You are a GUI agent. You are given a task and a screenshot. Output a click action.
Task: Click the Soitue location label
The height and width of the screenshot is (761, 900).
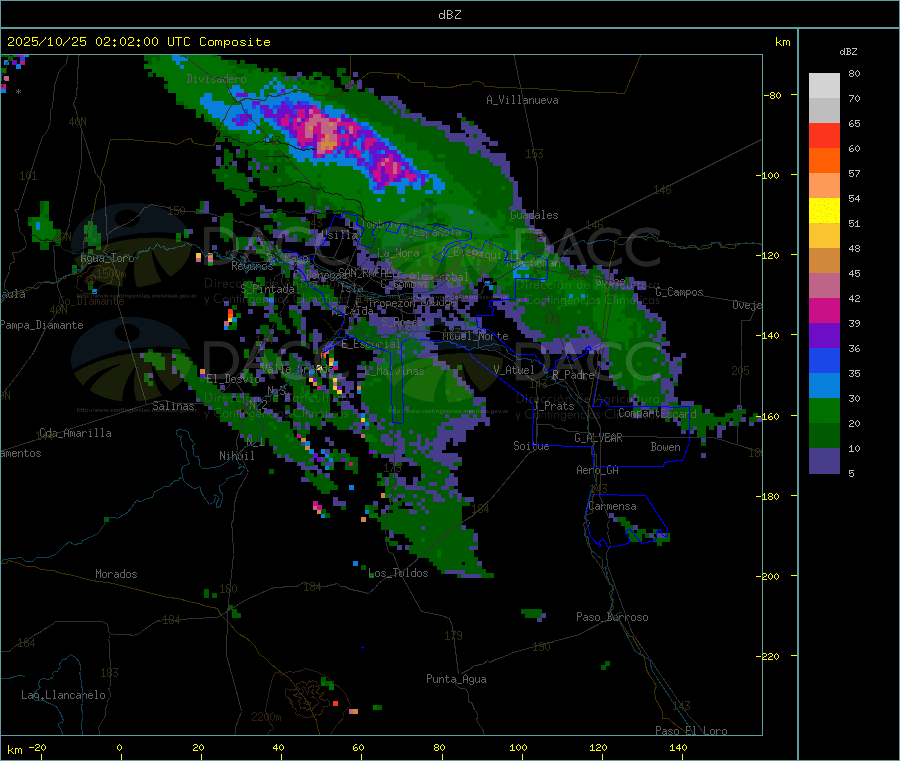531,446
